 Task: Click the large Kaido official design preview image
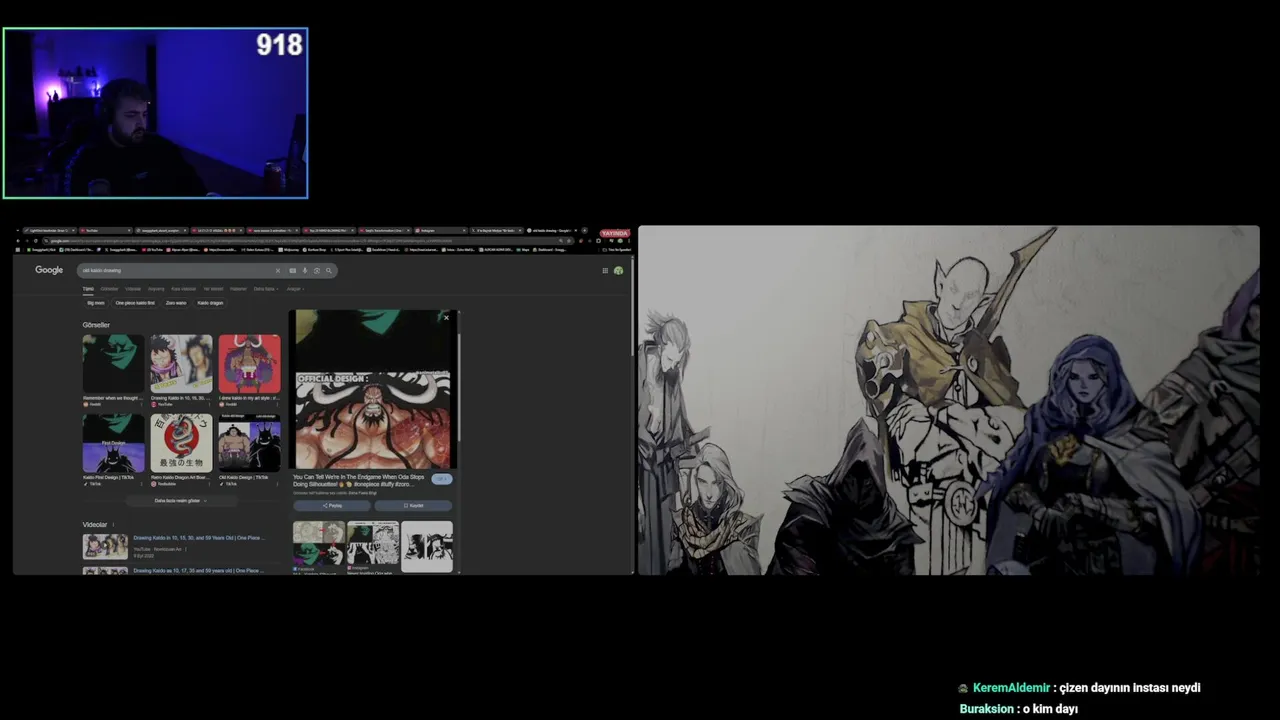[372, 420]
